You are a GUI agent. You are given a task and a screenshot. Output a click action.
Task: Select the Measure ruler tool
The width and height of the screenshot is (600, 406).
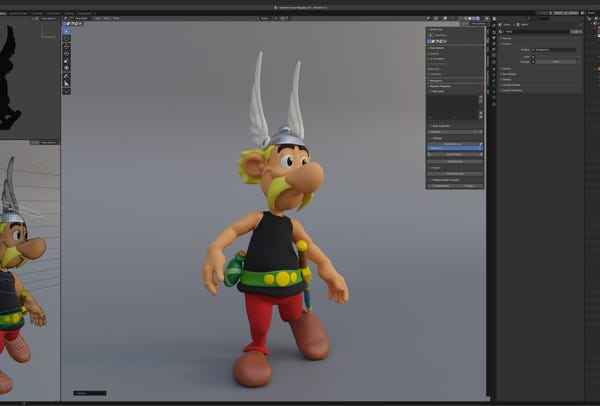pyautogui.click(x=67, y=83)
